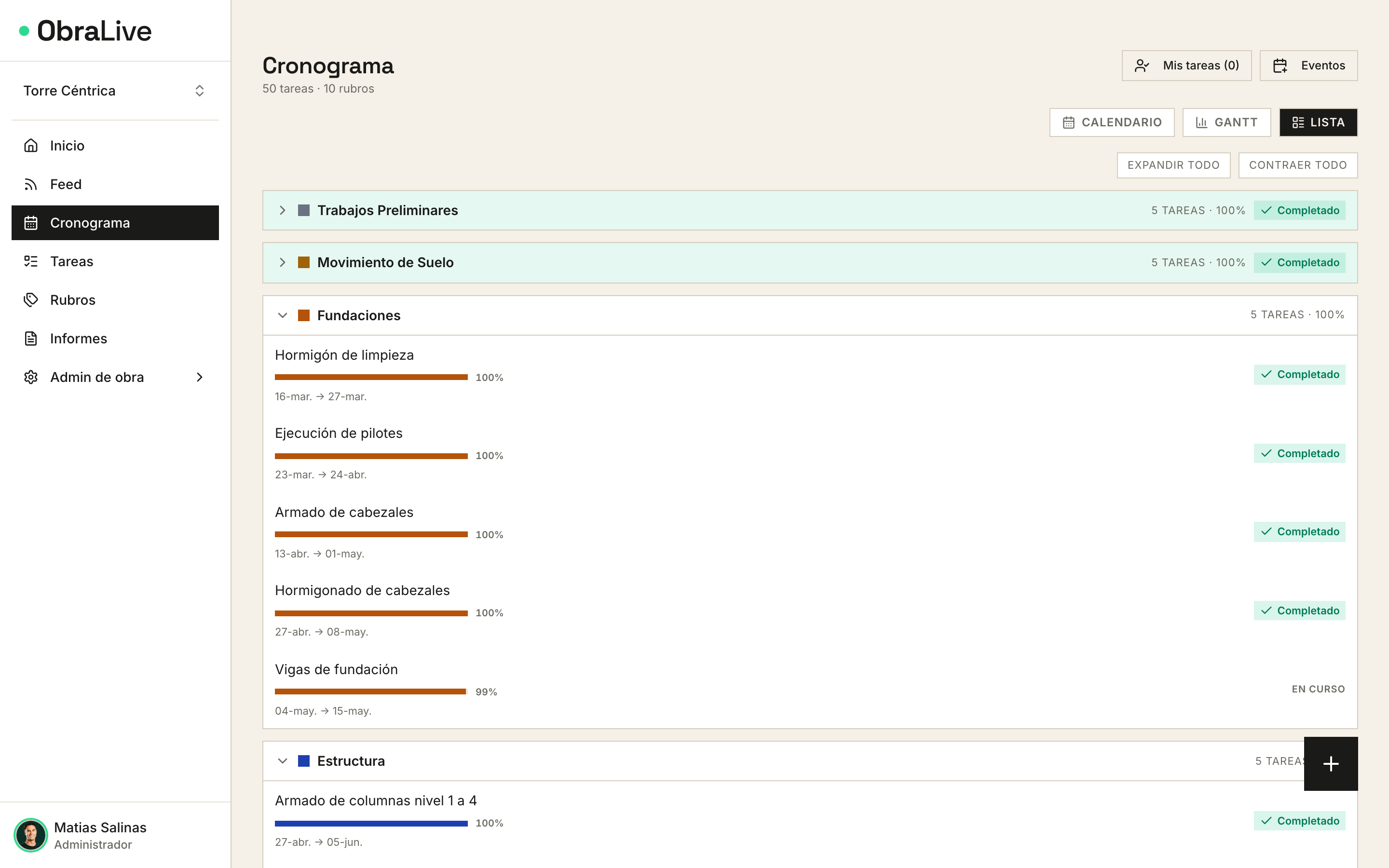Click CONTRAER TODO
Image resolution: width=1389 pixels, height=868 pixels.
point(1298,165)
